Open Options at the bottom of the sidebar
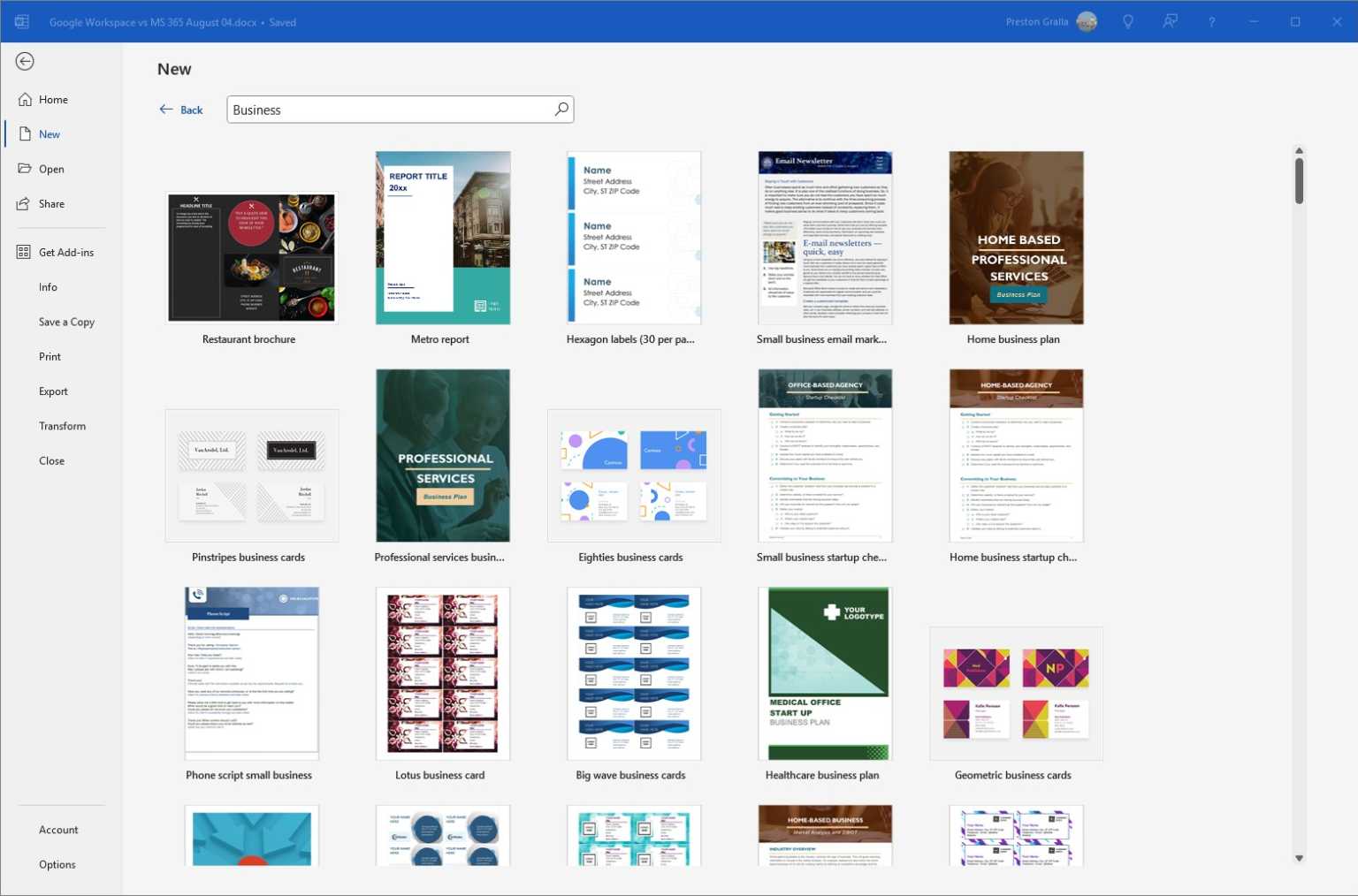 click(57, 864)
